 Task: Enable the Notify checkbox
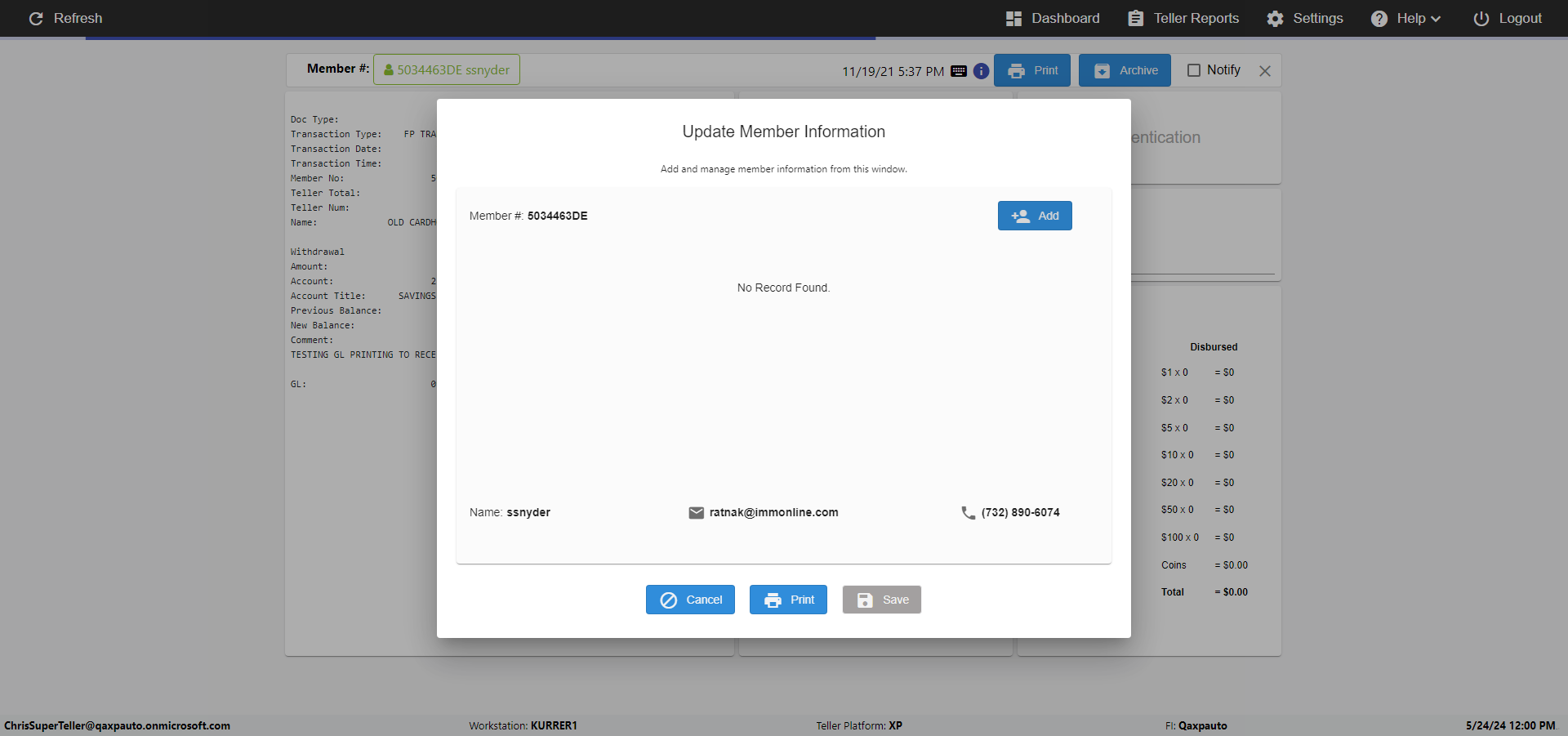coord(1194,70)
